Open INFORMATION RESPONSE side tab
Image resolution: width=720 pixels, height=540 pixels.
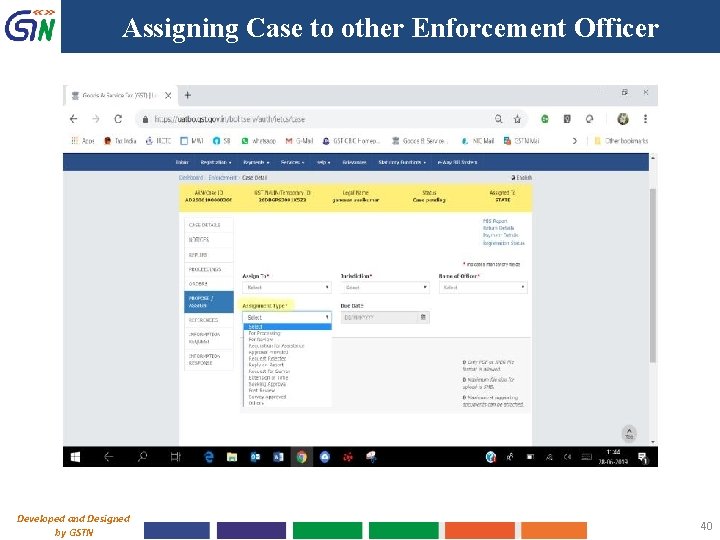[x=208, y=359]
